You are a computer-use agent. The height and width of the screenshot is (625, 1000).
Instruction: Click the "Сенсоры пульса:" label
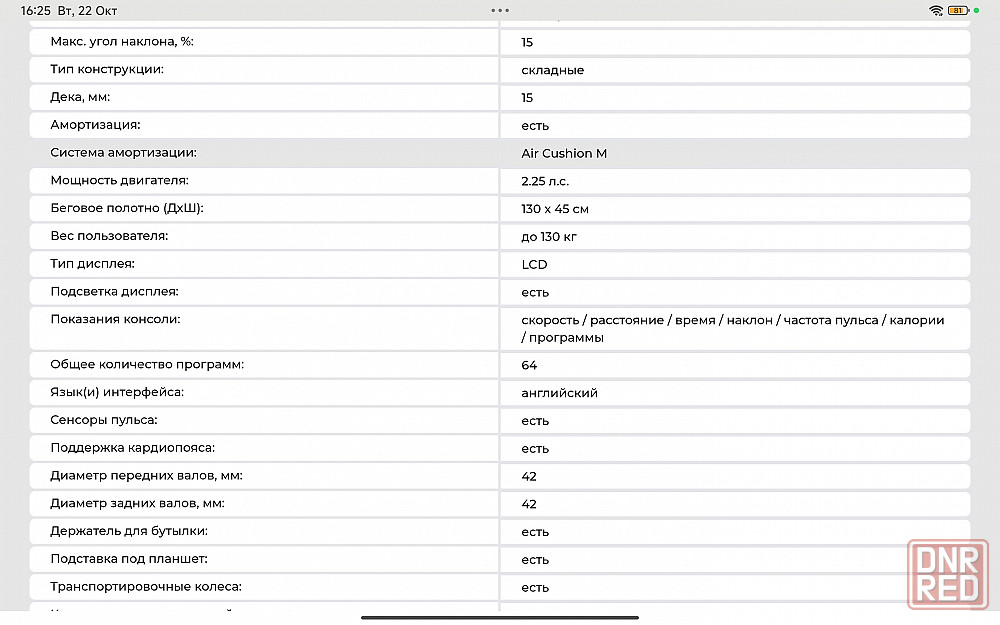(104, 420)
